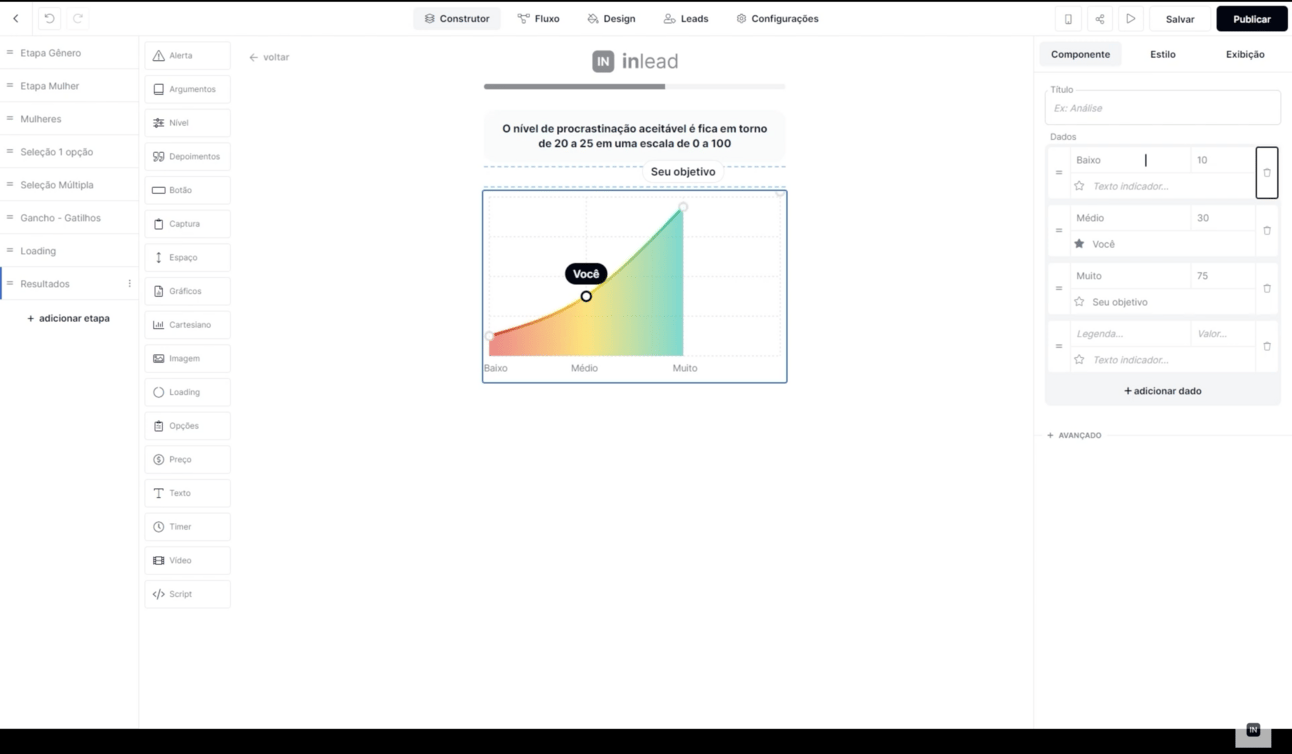Click the voltar link

tap(269, 57)
